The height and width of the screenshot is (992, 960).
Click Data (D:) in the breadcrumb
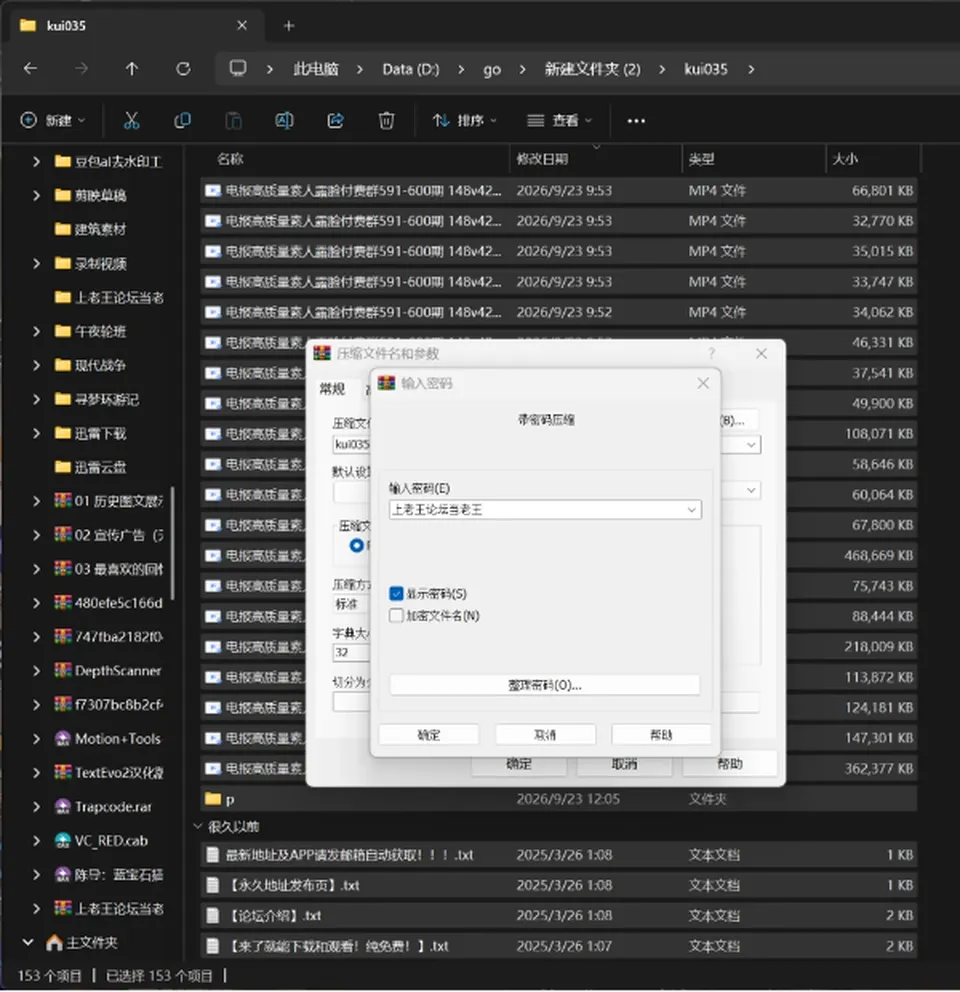click(x=411, y=69)
